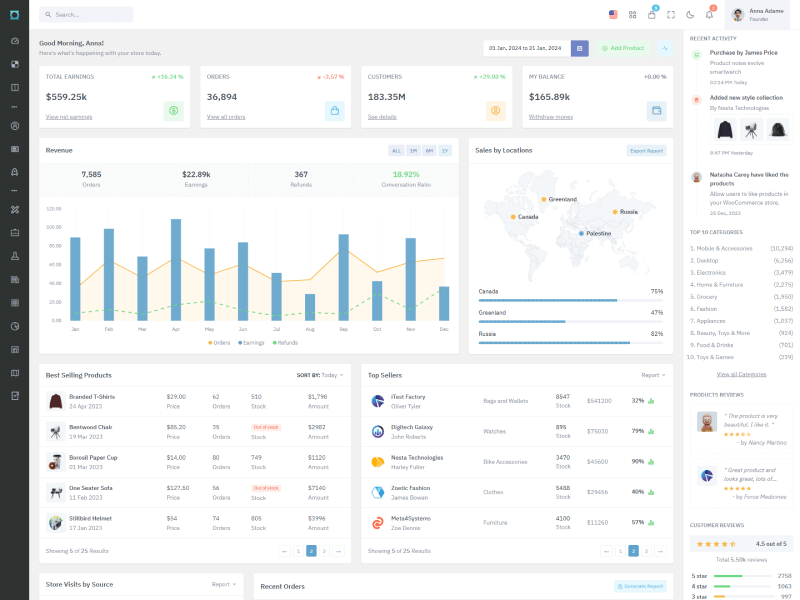Click the activity pulse icon beside Add Product
The width and height of the screenshot is (800, 600).
pyautogui.click(x=665, y=48)
